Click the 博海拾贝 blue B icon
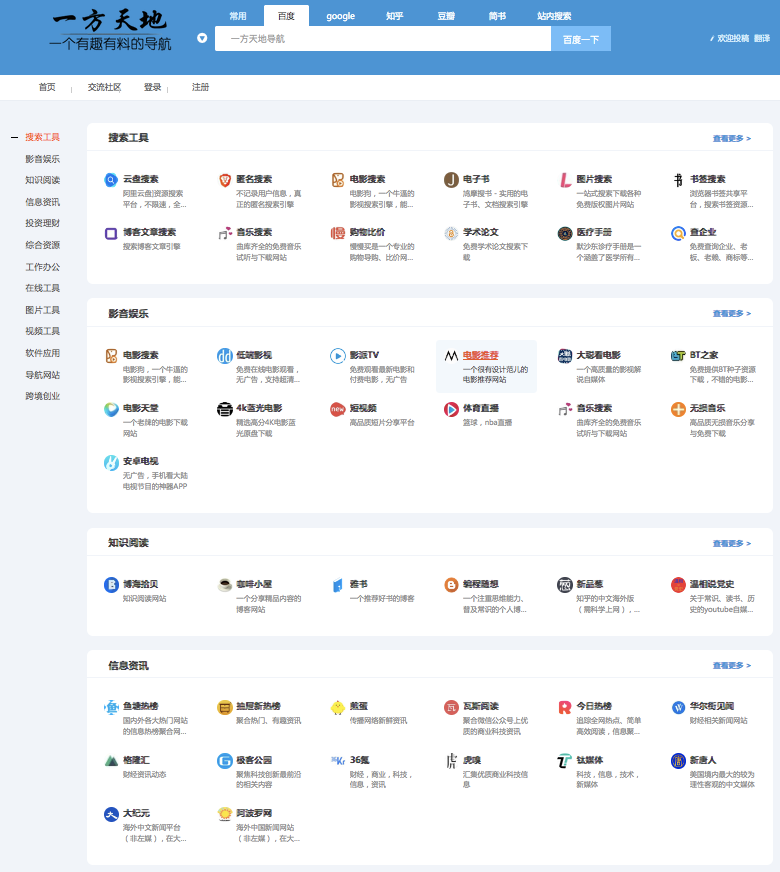This screenshot has height=872, width=780. (111, 584)
